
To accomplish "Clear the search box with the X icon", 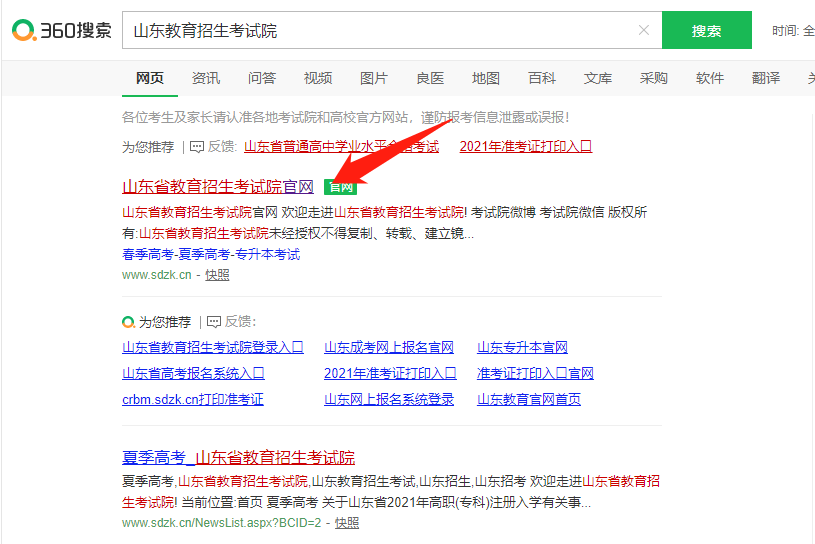I will pos(643,30).
